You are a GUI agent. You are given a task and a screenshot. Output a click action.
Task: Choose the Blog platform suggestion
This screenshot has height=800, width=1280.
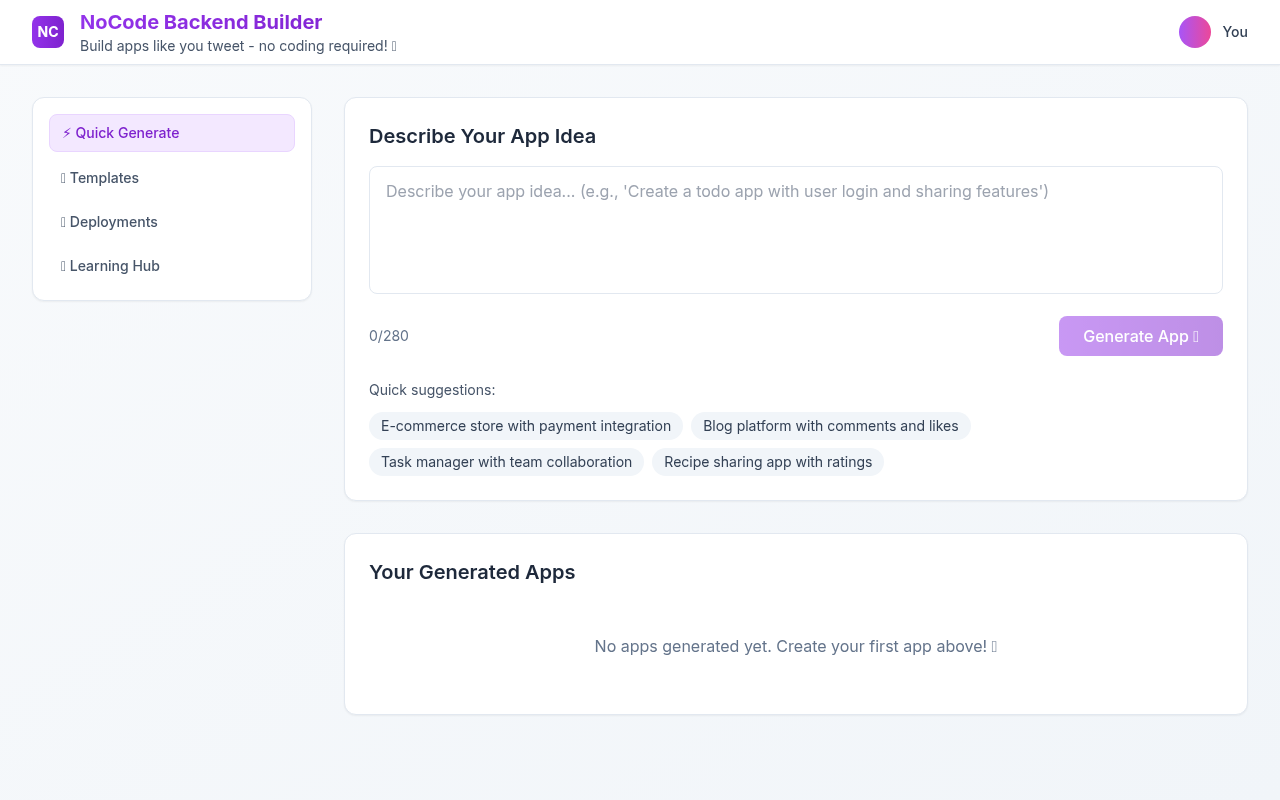click(x=830, y=425)
